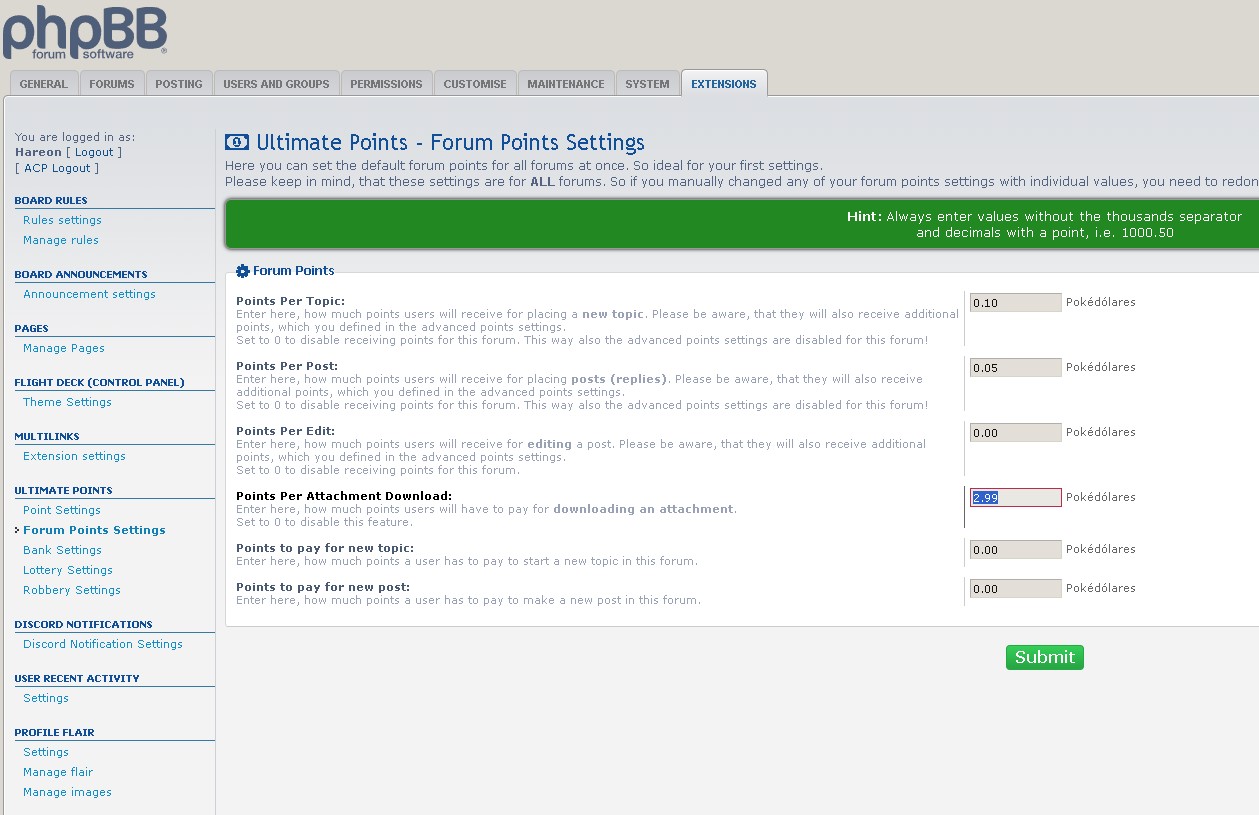Open Lottery Settings link
Viewport: 1259px width, 815px height.
[x=68, y=570]
